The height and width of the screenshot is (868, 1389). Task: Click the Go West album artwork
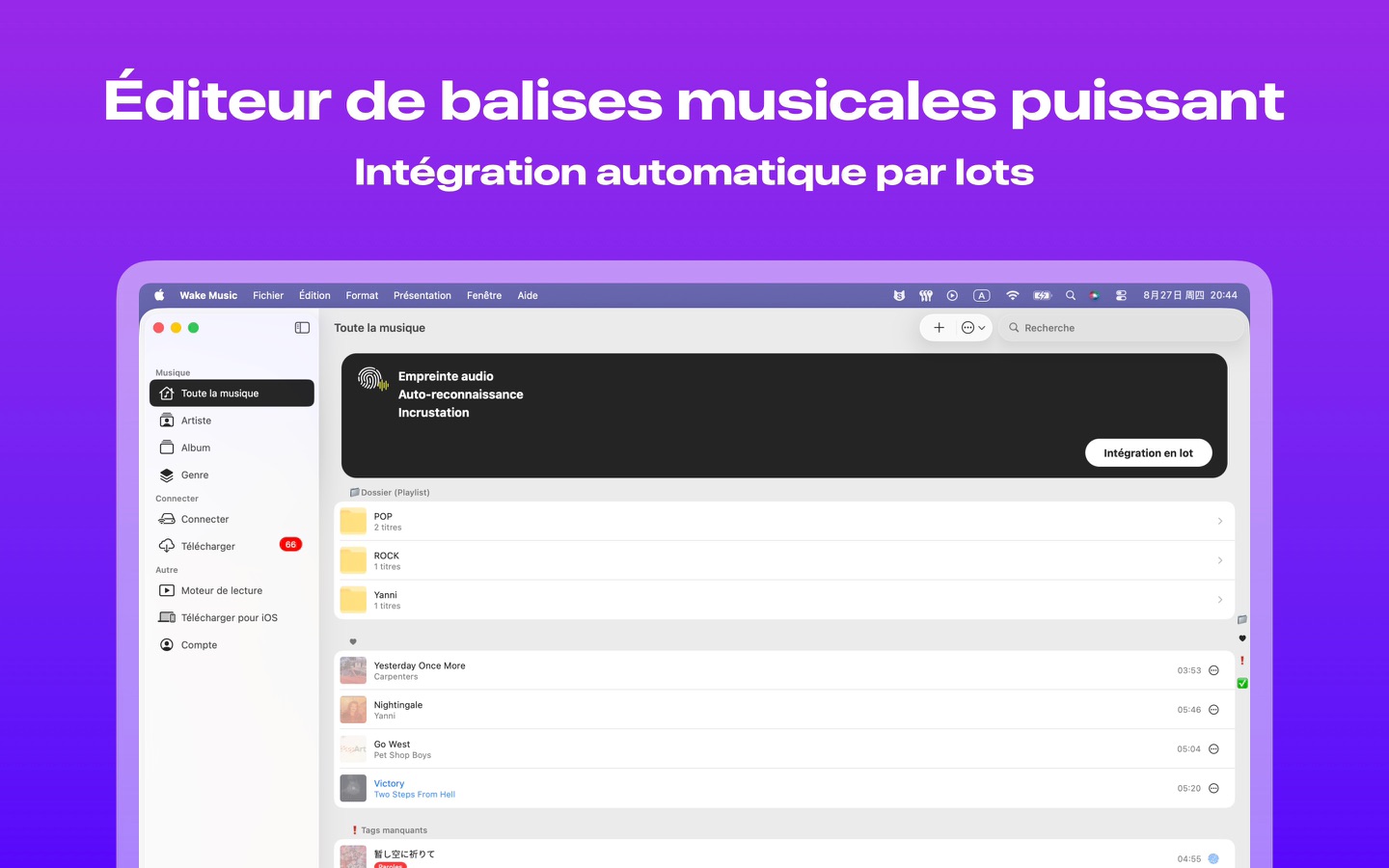click(353, 749)
